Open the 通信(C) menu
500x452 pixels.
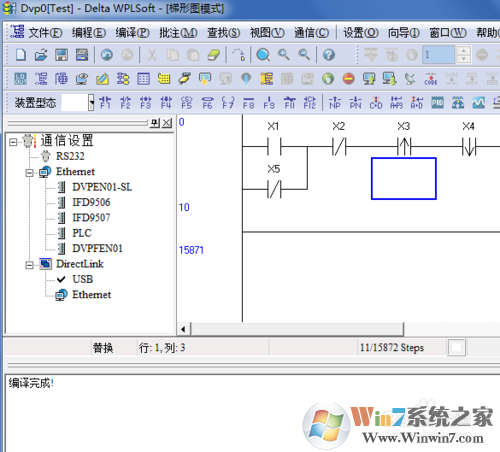click(x=311, y=33)
